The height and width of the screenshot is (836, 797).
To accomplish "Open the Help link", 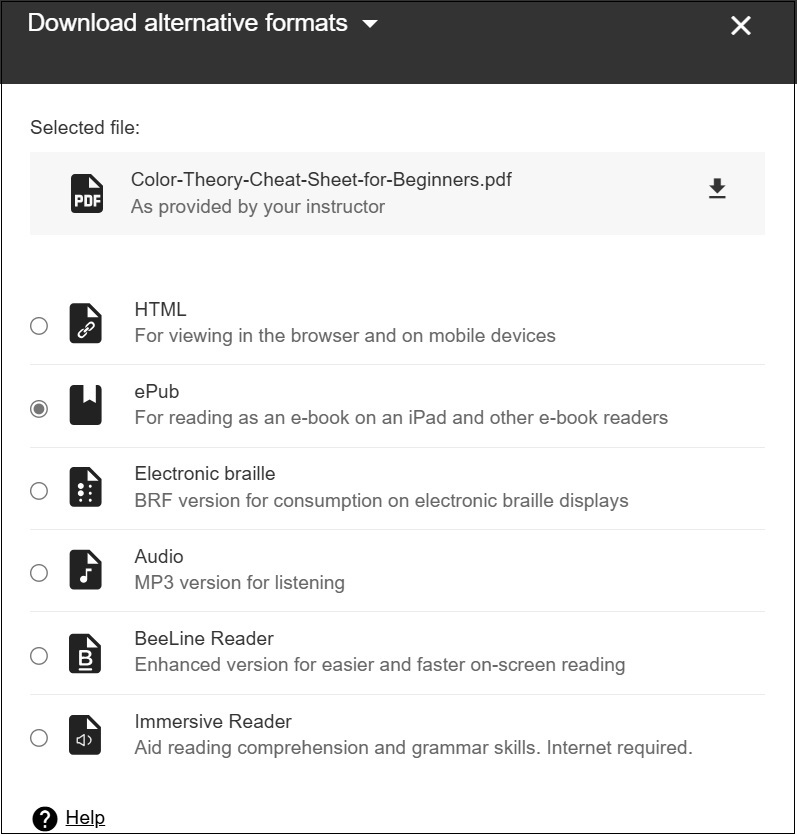I will pos(85,817).
